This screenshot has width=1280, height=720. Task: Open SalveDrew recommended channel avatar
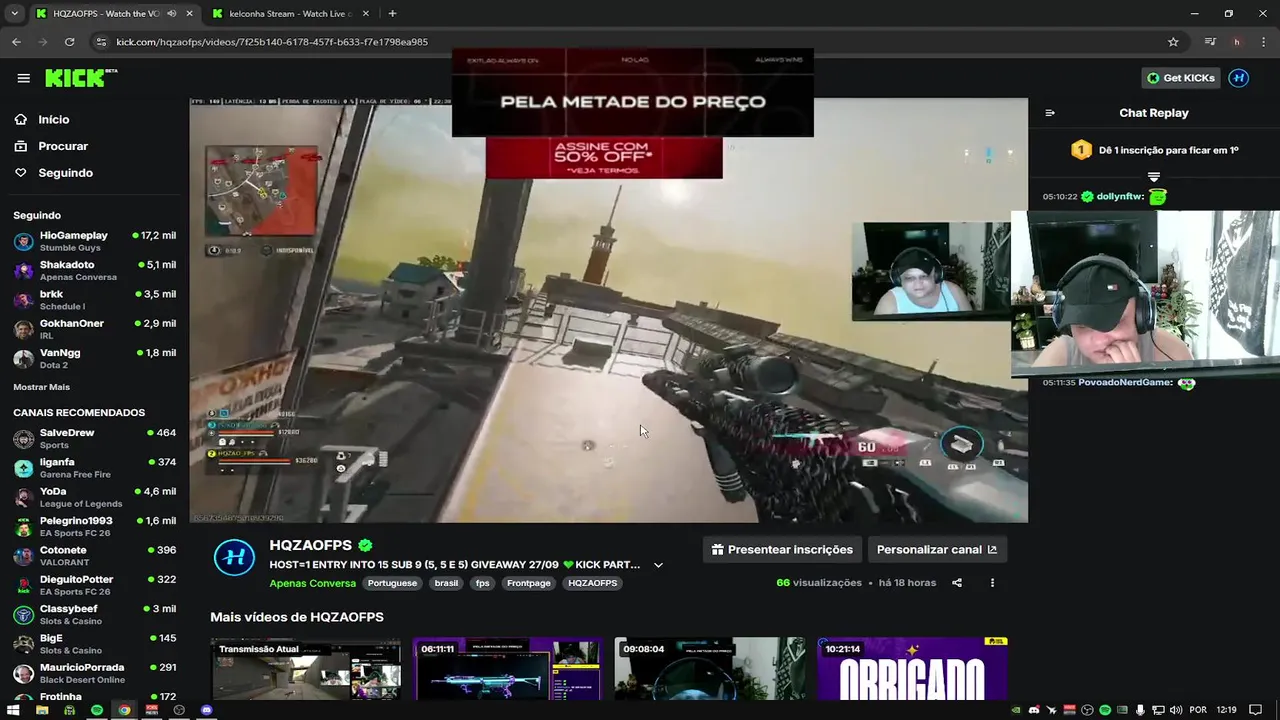[x=23, y=439]
